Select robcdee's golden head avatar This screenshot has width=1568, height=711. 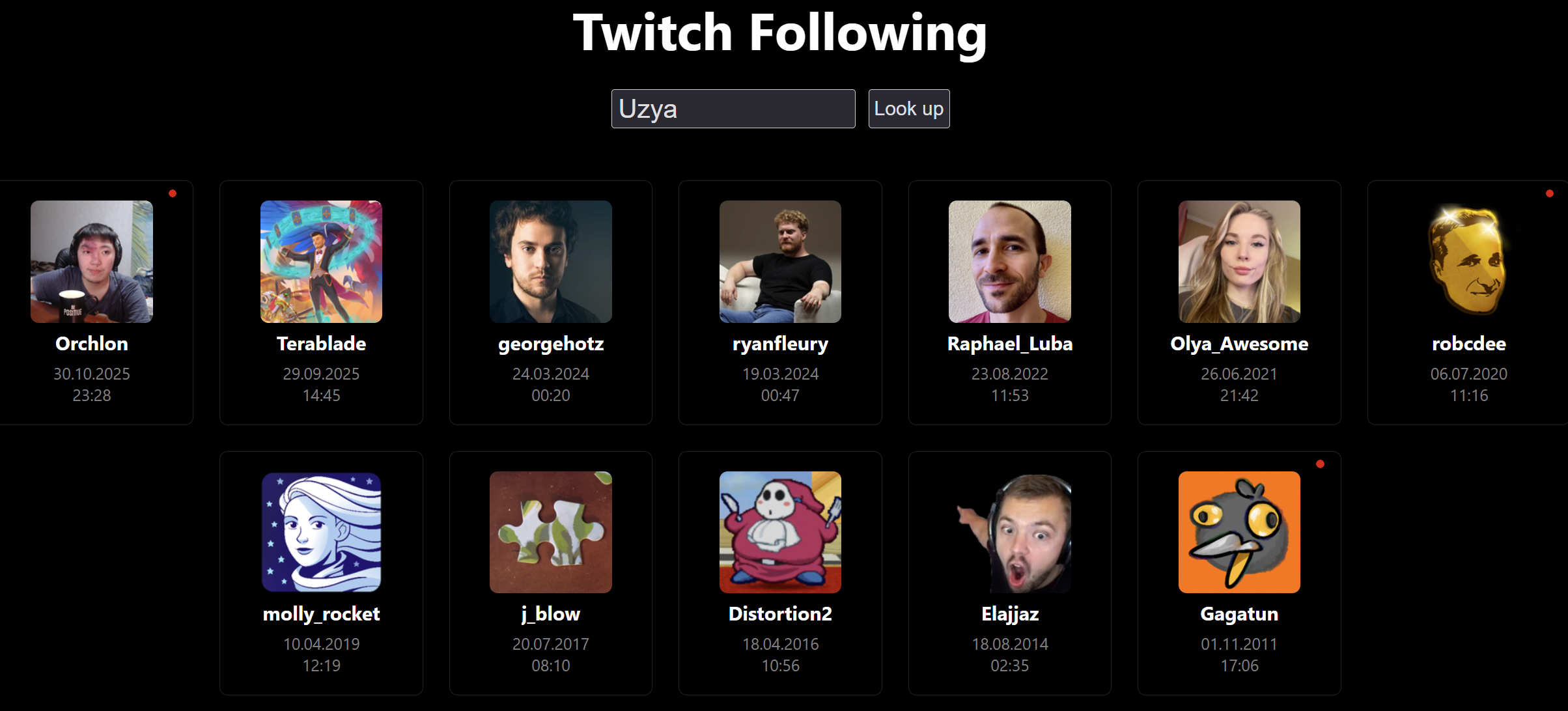[x=1469, y=262]
